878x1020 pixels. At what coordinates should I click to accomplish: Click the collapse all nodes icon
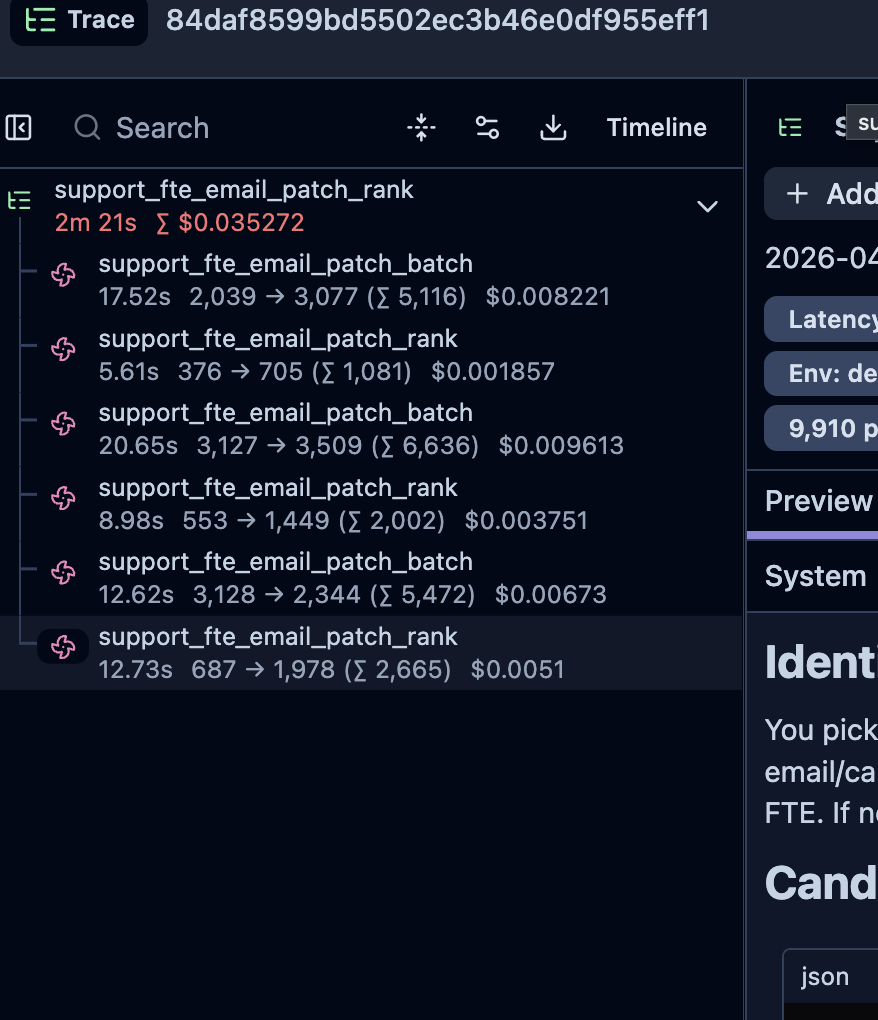pyautogui.click(x=421, y=128)
